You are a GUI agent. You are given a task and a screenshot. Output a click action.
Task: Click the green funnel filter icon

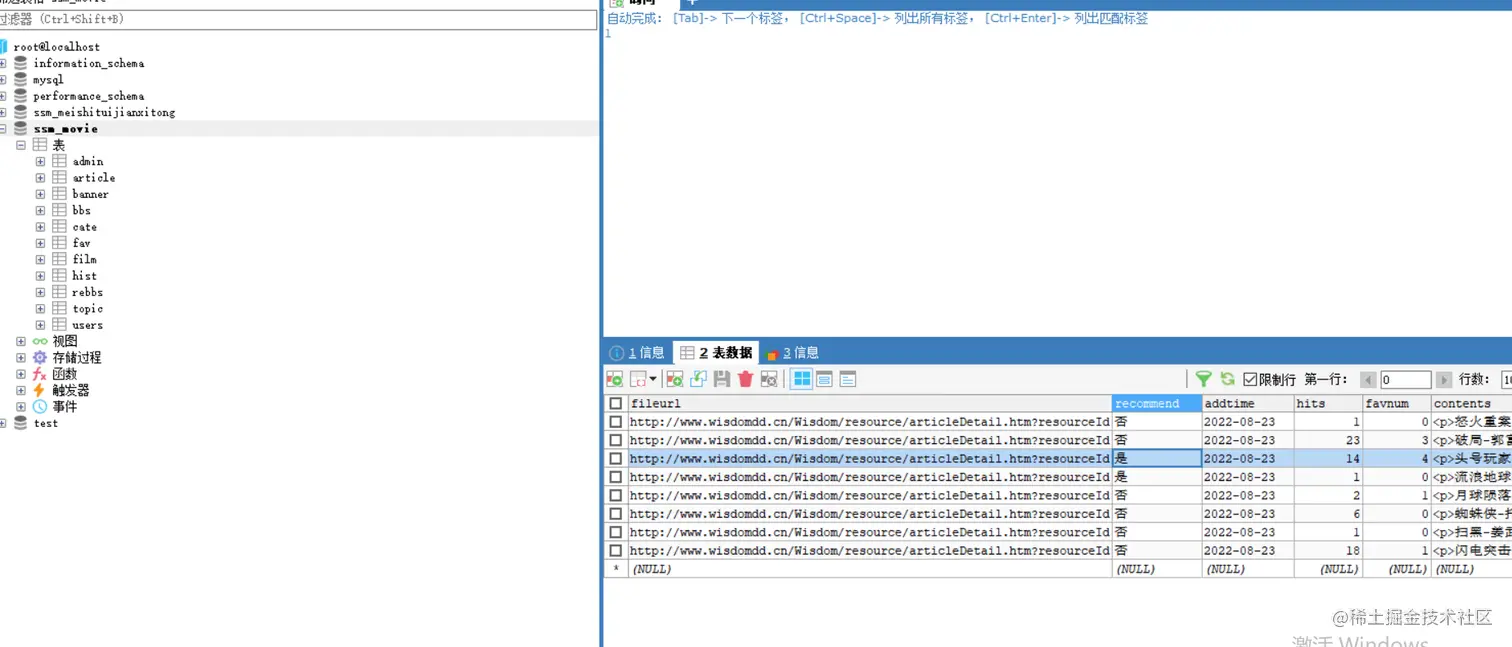pos(1204,379)
